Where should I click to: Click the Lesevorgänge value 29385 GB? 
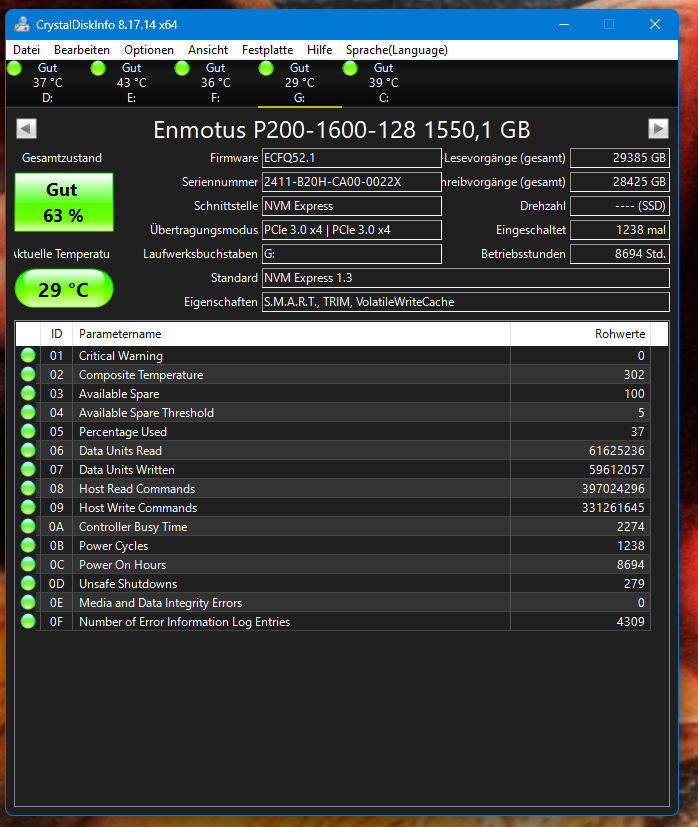coord(620,158)
